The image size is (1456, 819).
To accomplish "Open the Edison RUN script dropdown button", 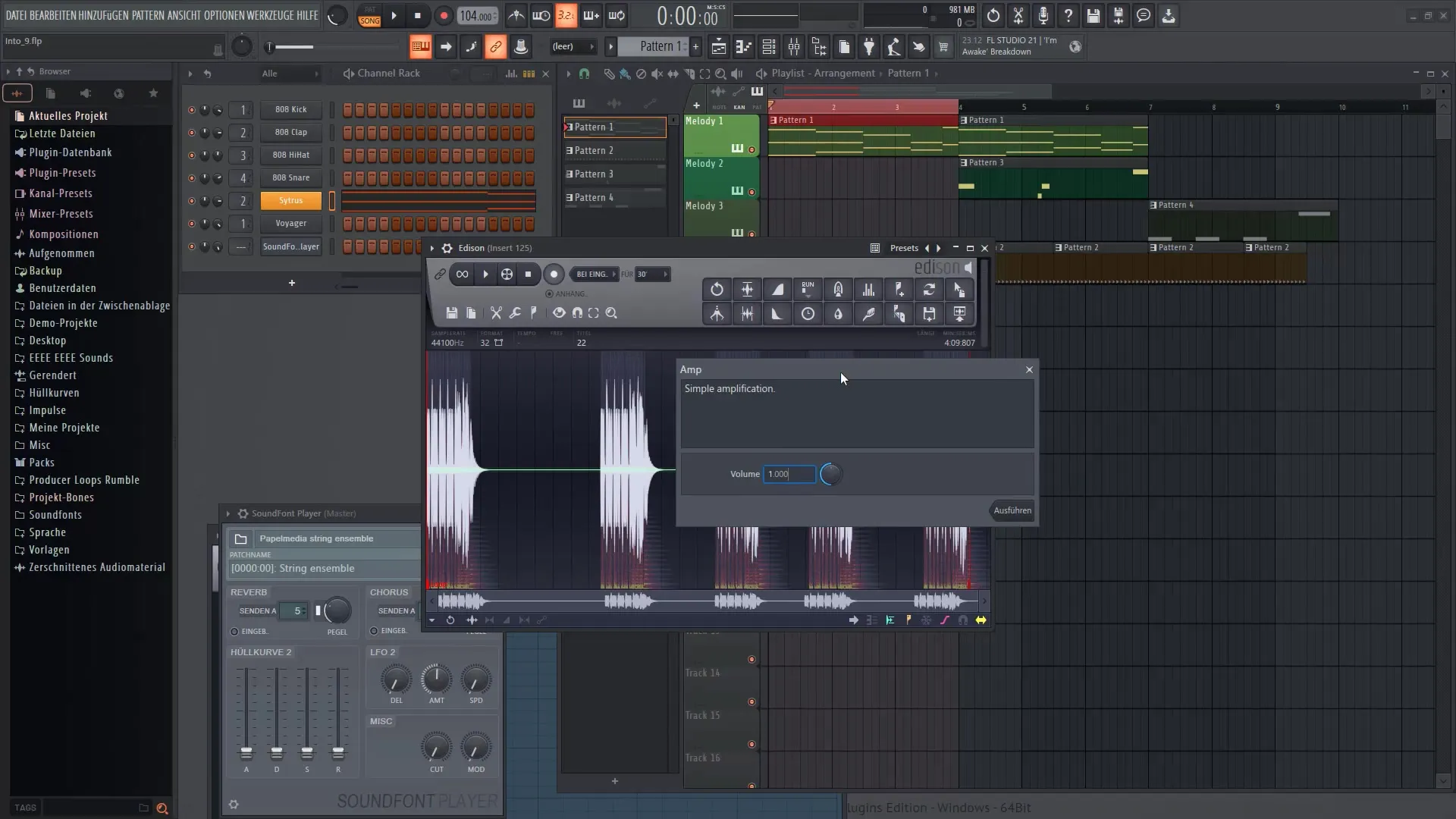I will [808, 289].
